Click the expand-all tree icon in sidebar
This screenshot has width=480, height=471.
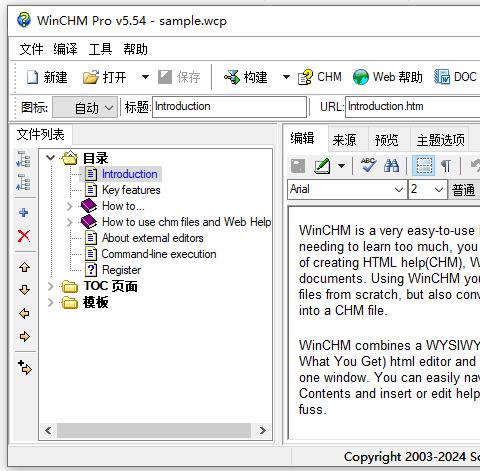[23, 159]
